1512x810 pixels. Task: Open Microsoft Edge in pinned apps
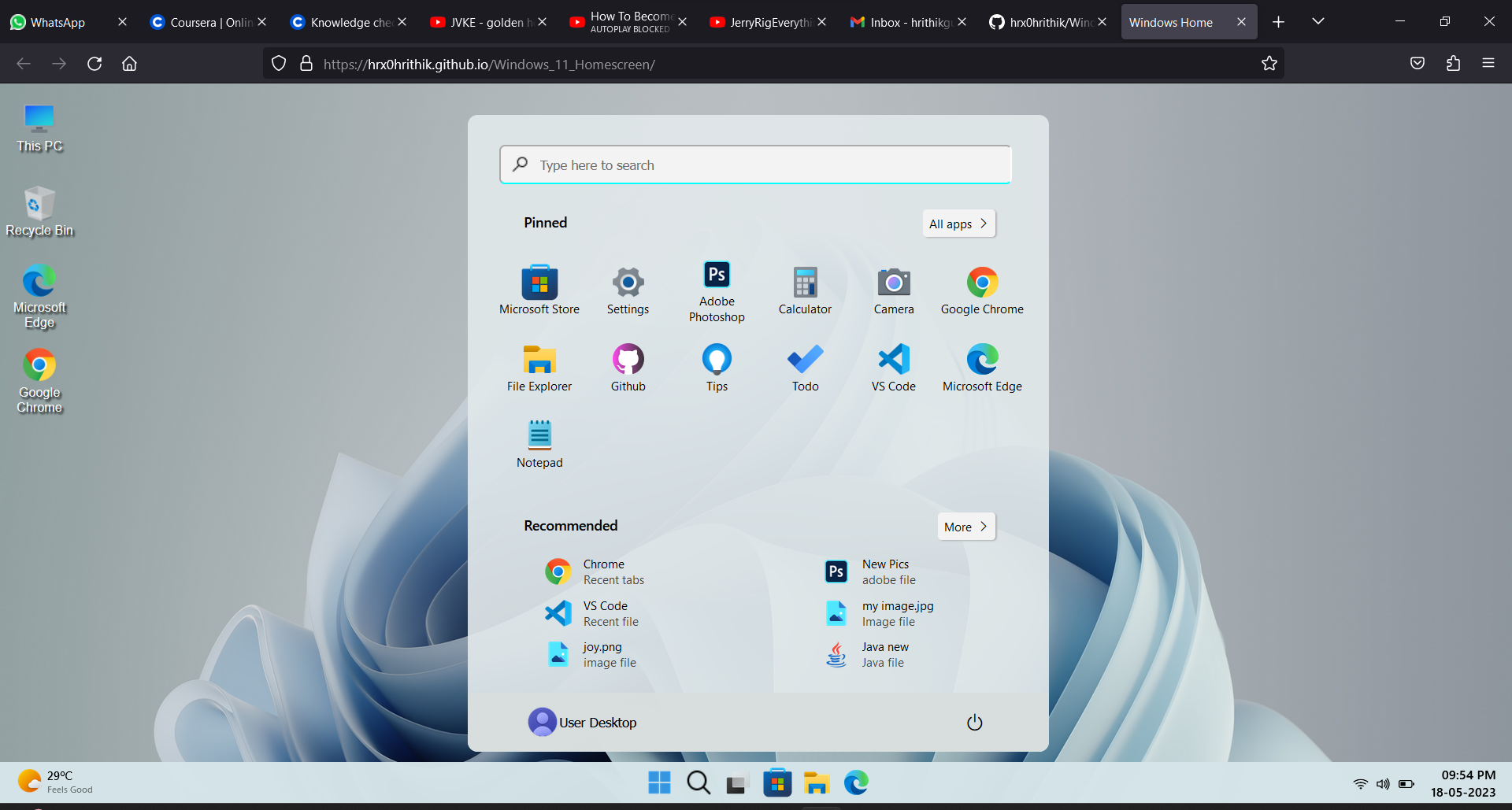[982, 367]
